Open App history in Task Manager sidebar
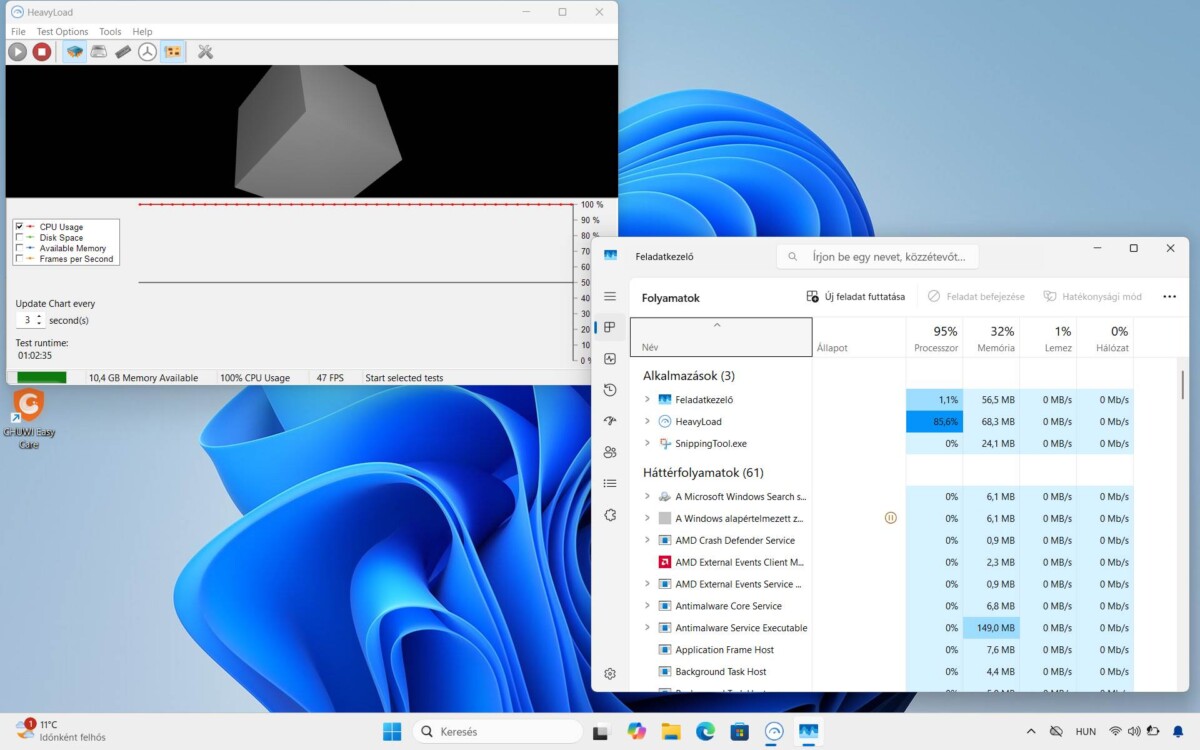Viewport: 1200px width, 750px height. (609, 389)
